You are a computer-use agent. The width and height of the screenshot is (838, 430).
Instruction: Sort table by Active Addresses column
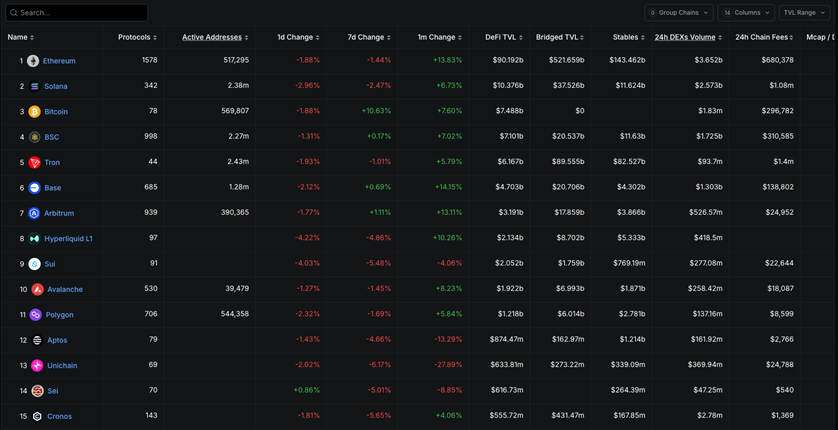click(214, 37)
